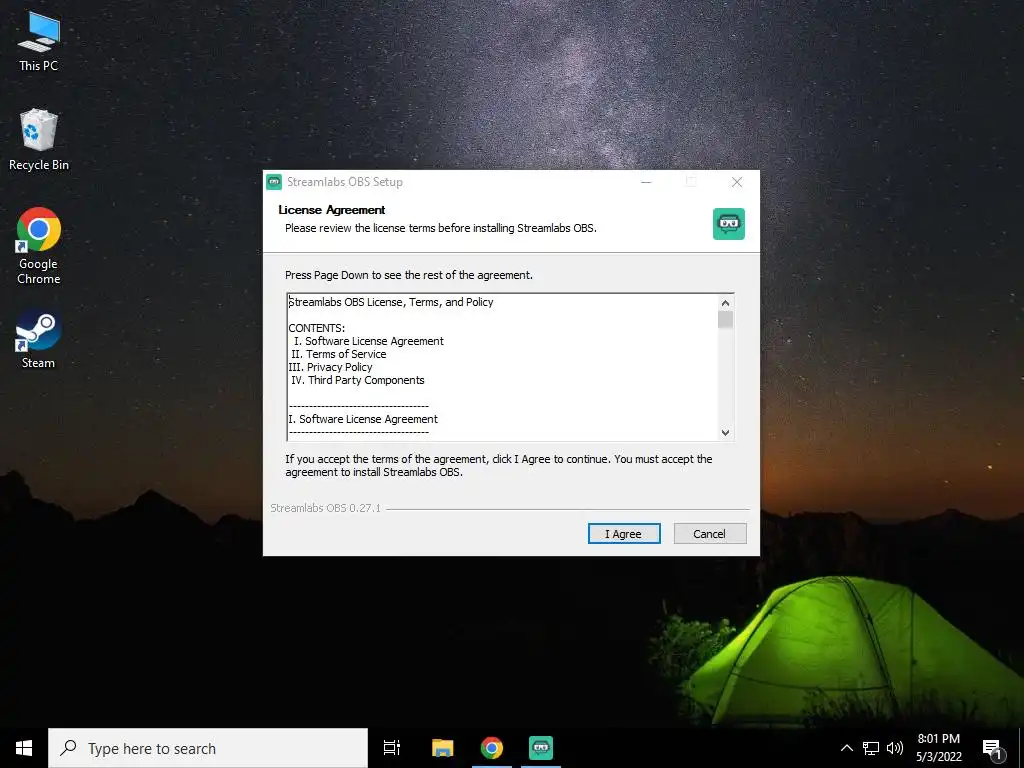The width and height of the screenshot is (1024, 768).
Task: Open This PC desktop icon
Action: 39,42
